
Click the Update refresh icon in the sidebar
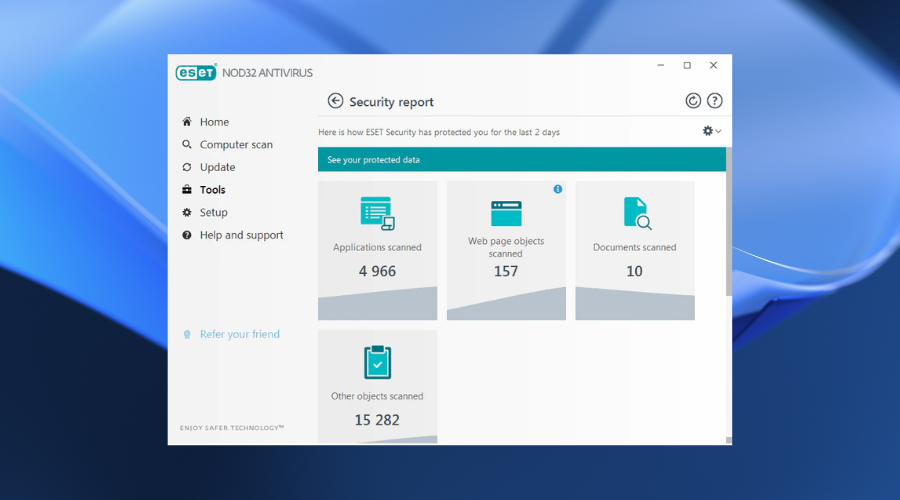tap(187, 167)
